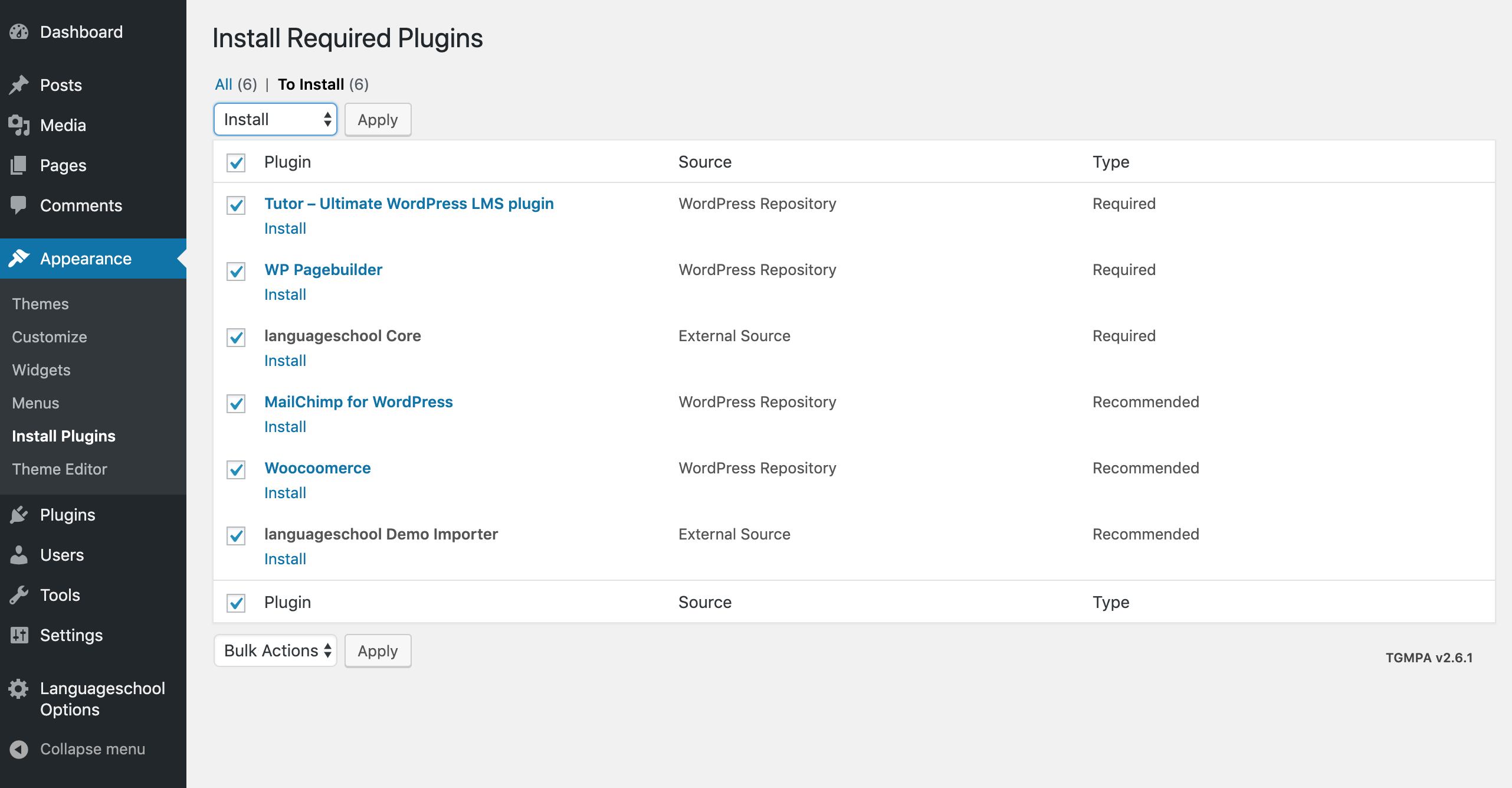Click Install under languageschool Core
This screenshot has width=1512, height=788.
pos(285,361)
